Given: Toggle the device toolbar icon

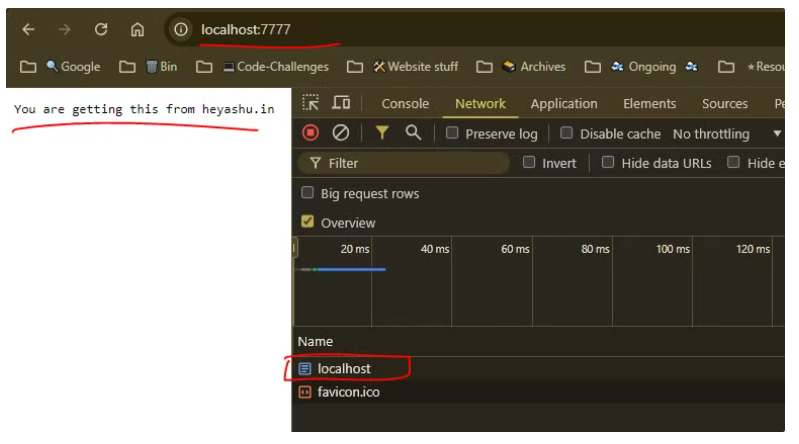Looking at the screenshot, I should 341,103.
